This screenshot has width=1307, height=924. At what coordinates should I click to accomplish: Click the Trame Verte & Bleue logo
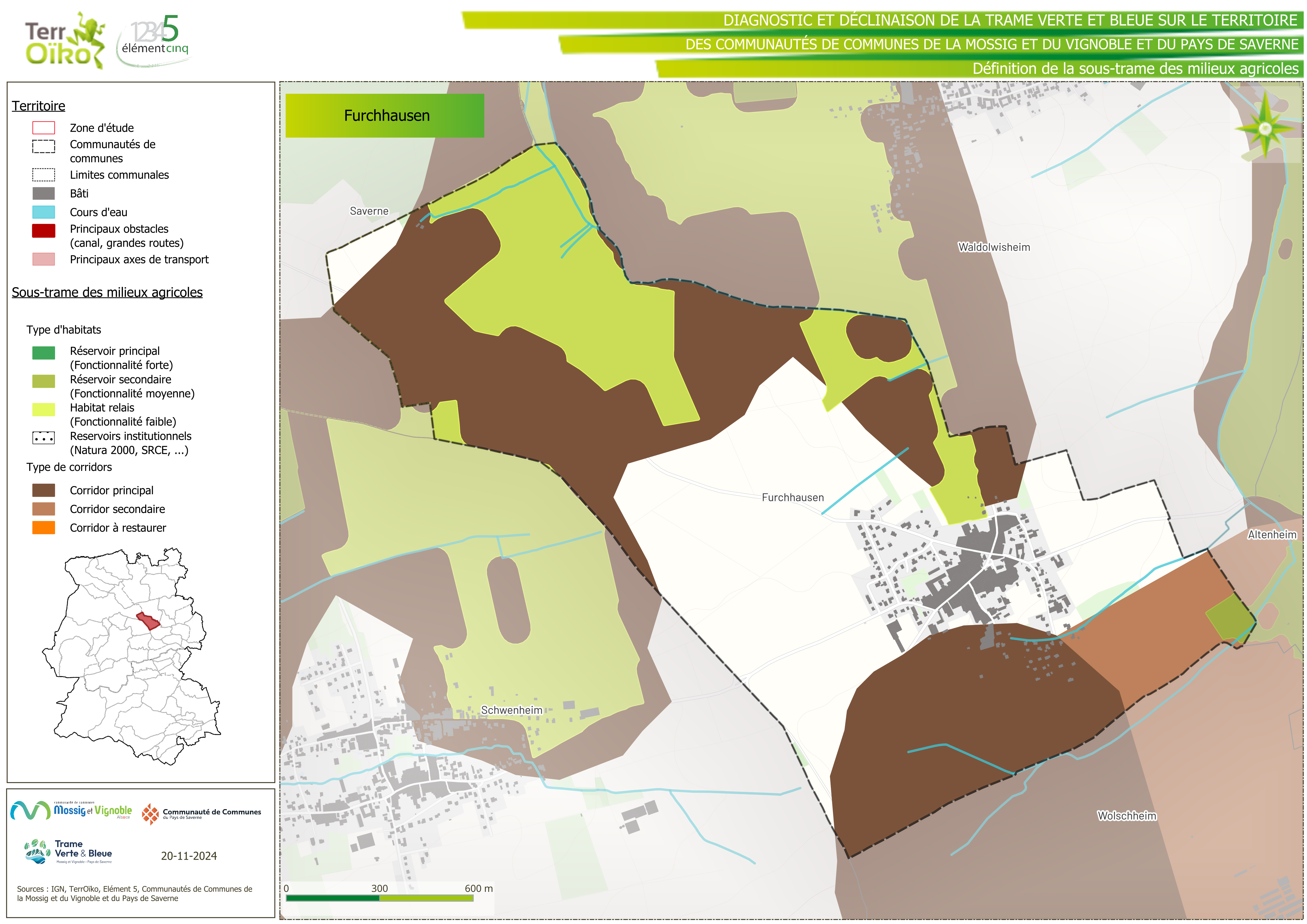pos(68,852)
